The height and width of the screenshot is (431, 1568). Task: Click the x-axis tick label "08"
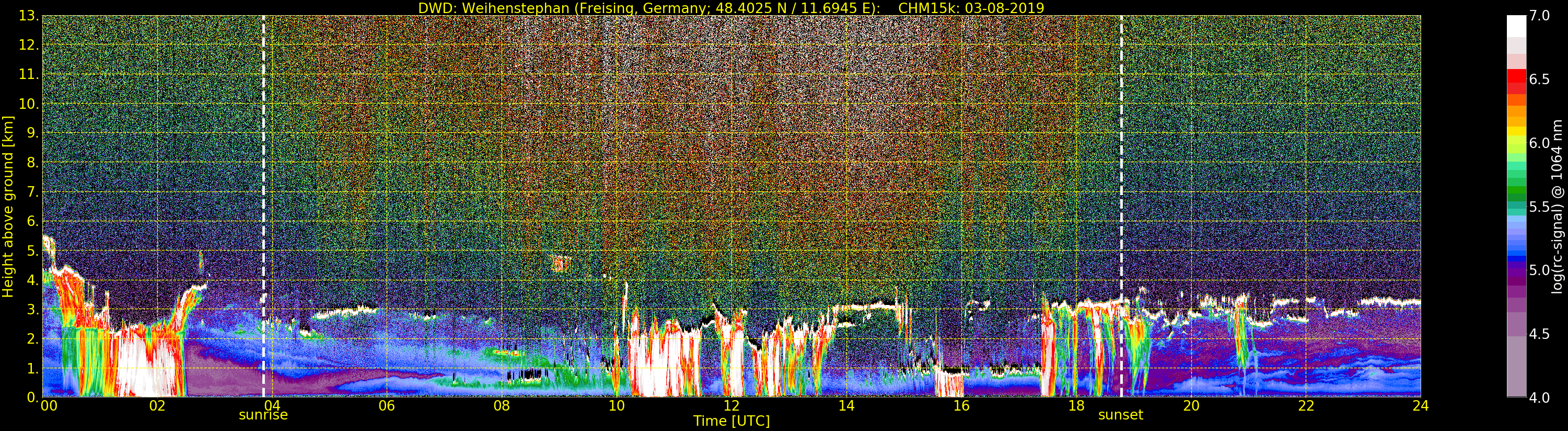coord(502,406)
